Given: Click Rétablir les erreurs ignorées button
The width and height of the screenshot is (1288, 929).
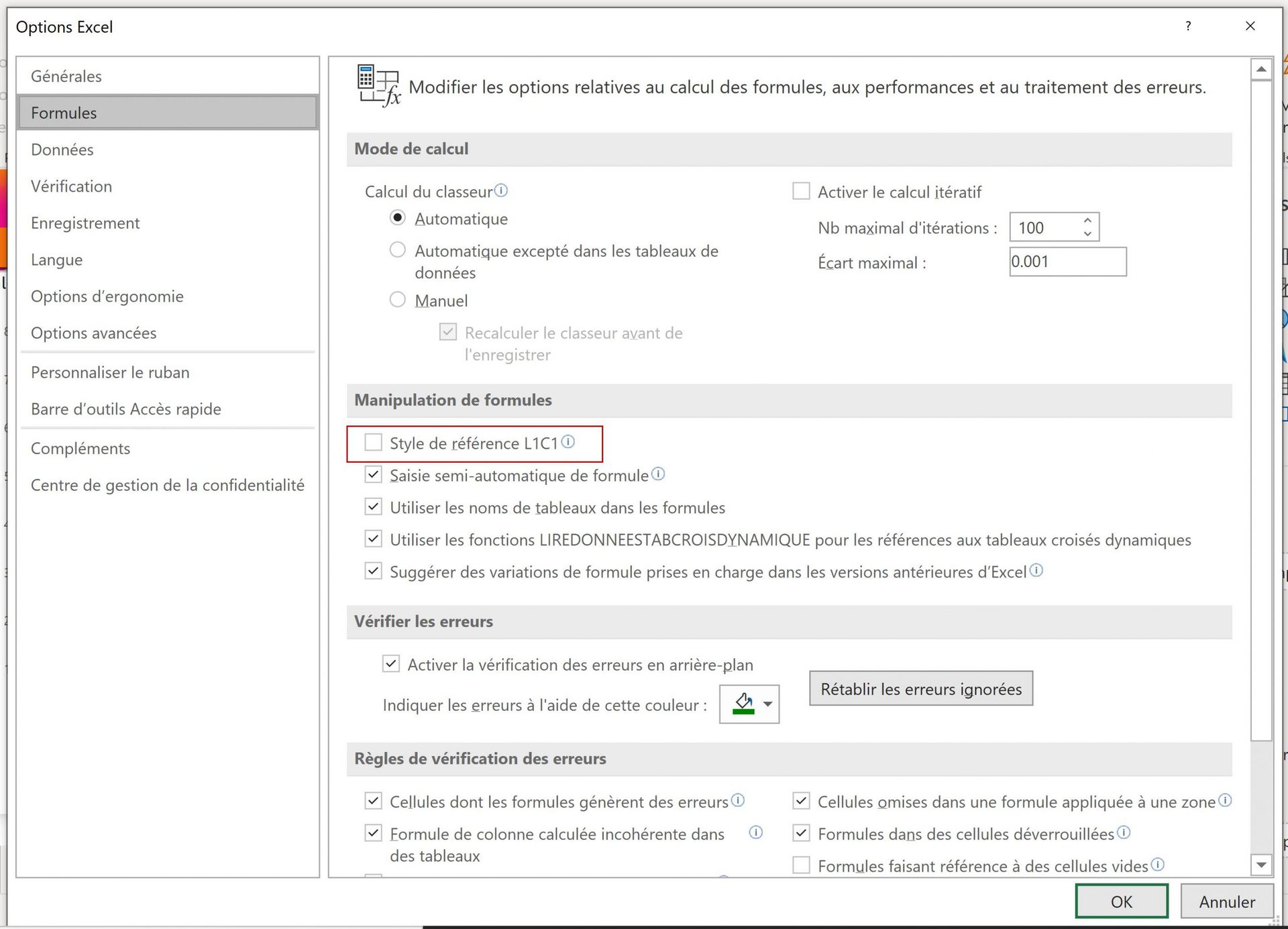Looking at the screenshot, I should [920, 689].
